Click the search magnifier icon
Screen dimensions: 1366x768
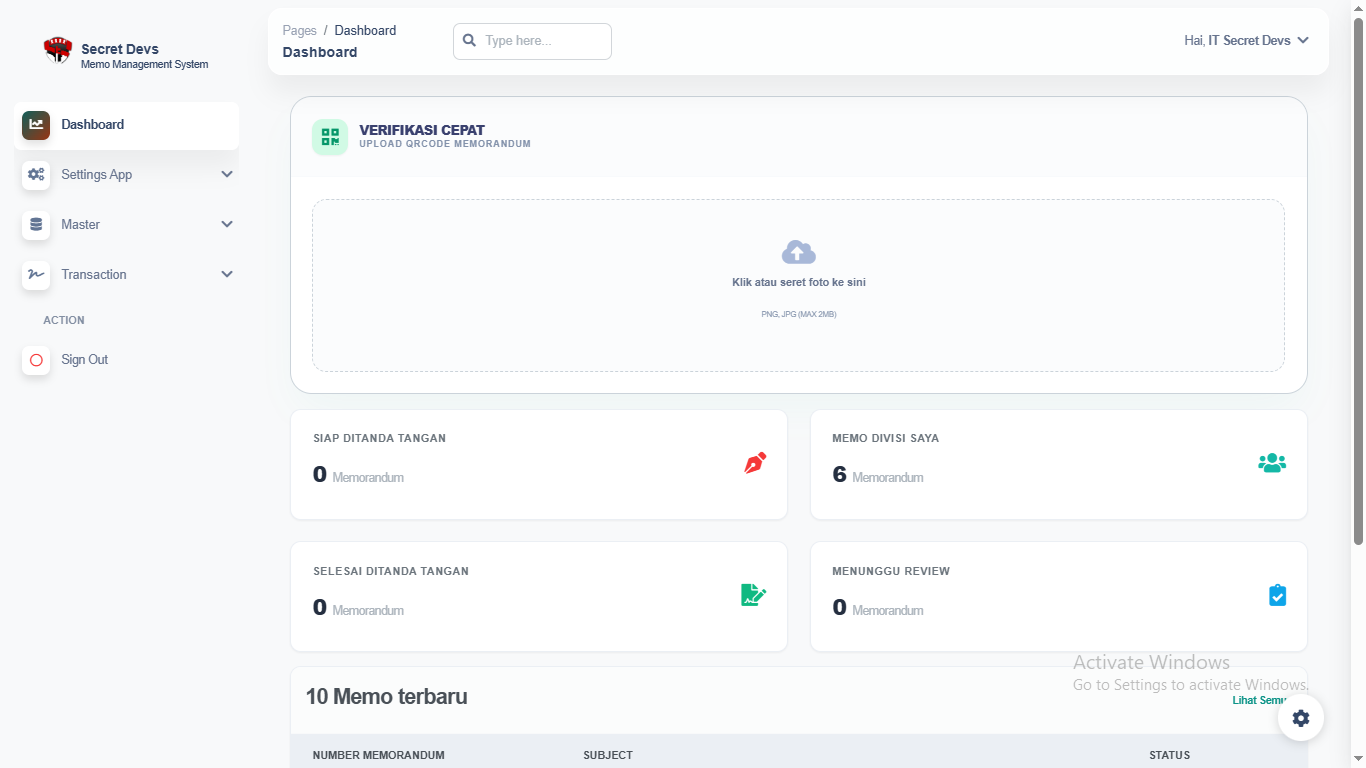click(469, 41)
